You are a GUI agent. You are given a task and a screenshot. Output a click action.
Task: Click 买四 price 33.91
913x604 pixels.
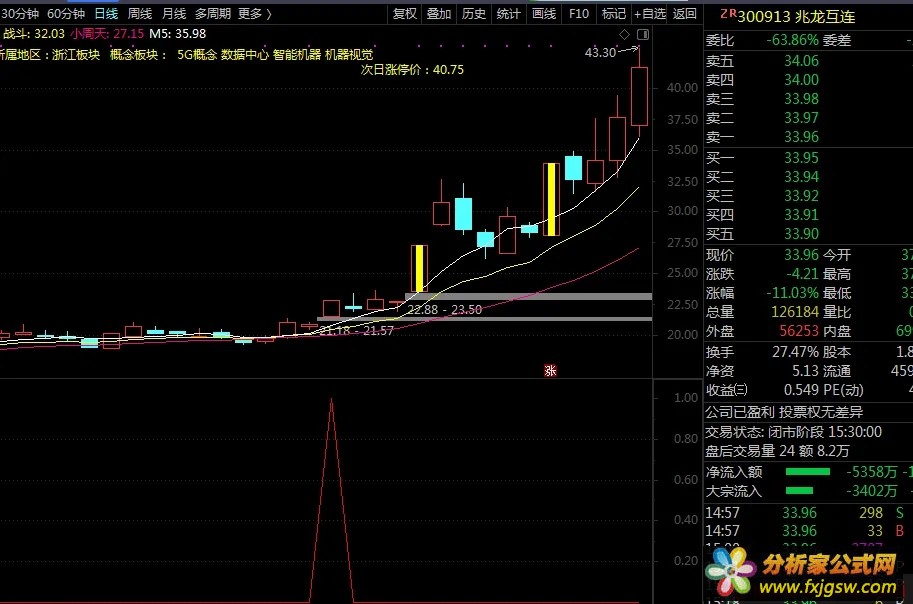[x=801, y=215]
